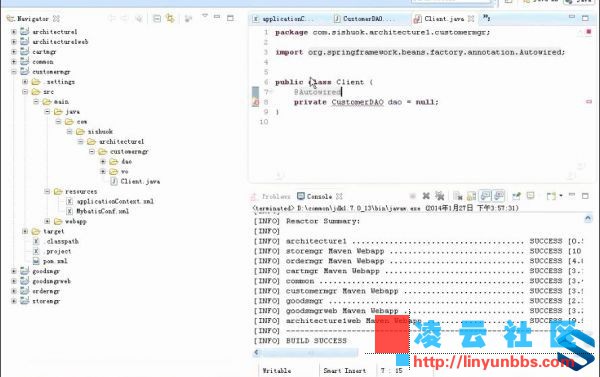Open the Navigator view menu triangle
The width and height of the screenshot is (600, 377).
(x=205, y=16)
